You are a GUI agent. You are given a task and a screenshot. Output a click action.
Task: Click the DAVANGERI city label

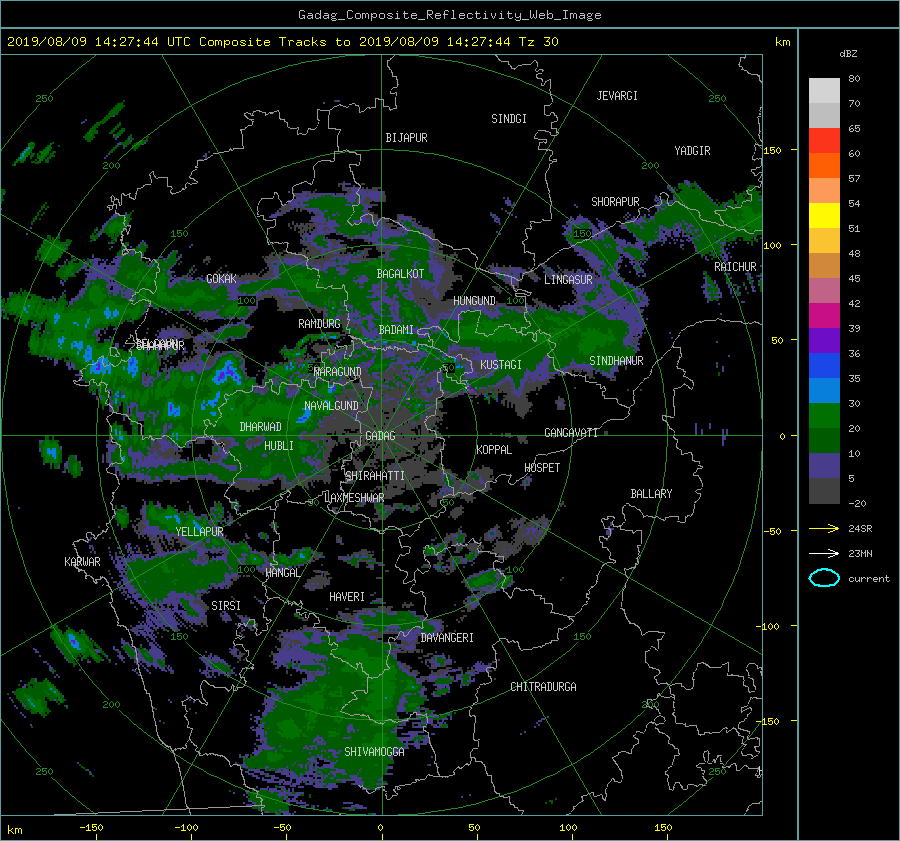point(447,638)
